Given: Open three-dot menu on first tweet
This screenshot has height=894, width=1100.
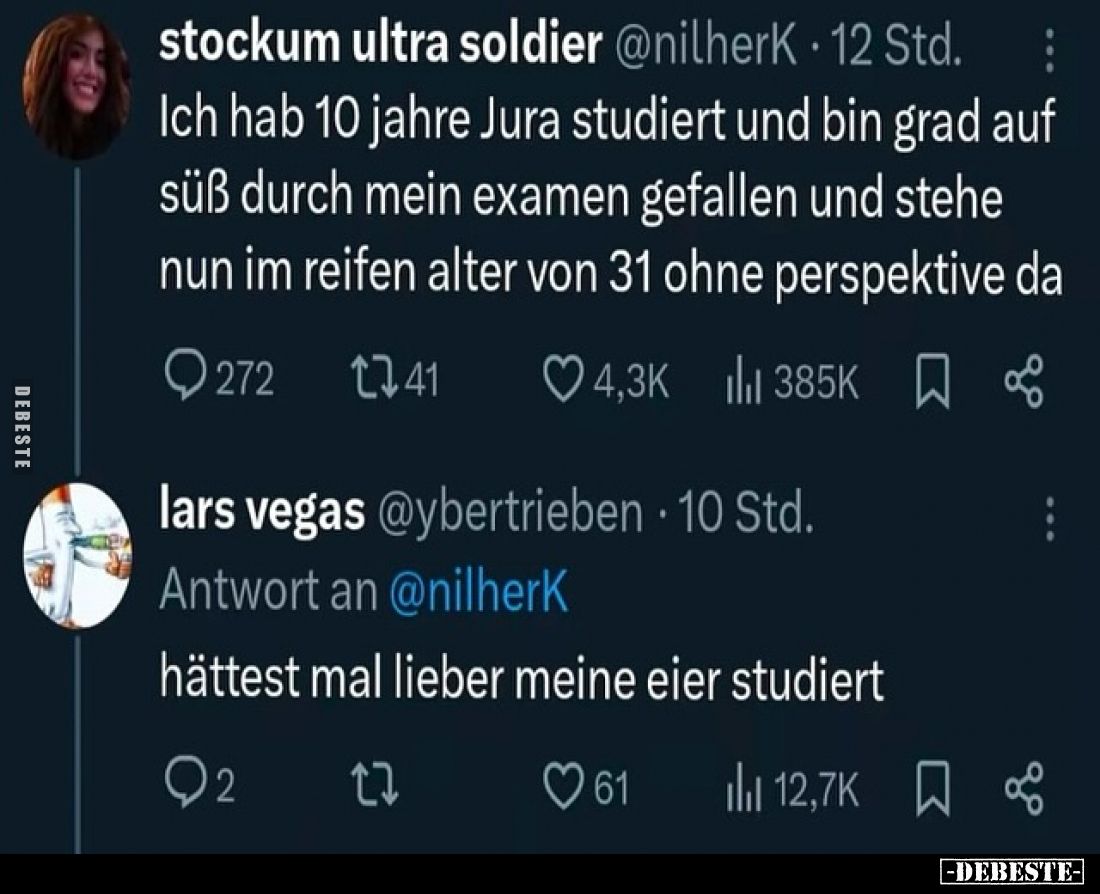Looking at the screenshot, I should [1049, 50].
